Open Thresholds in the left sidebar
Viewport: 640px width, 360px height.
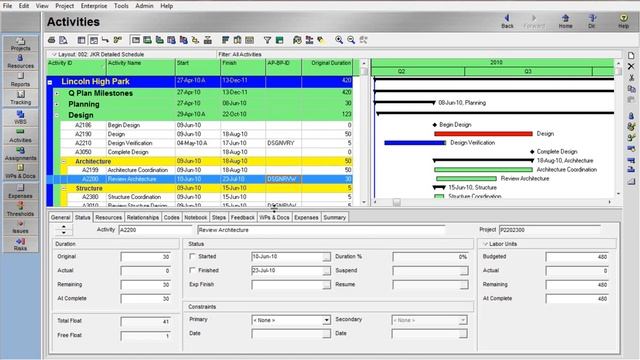(x=20, y=209)
